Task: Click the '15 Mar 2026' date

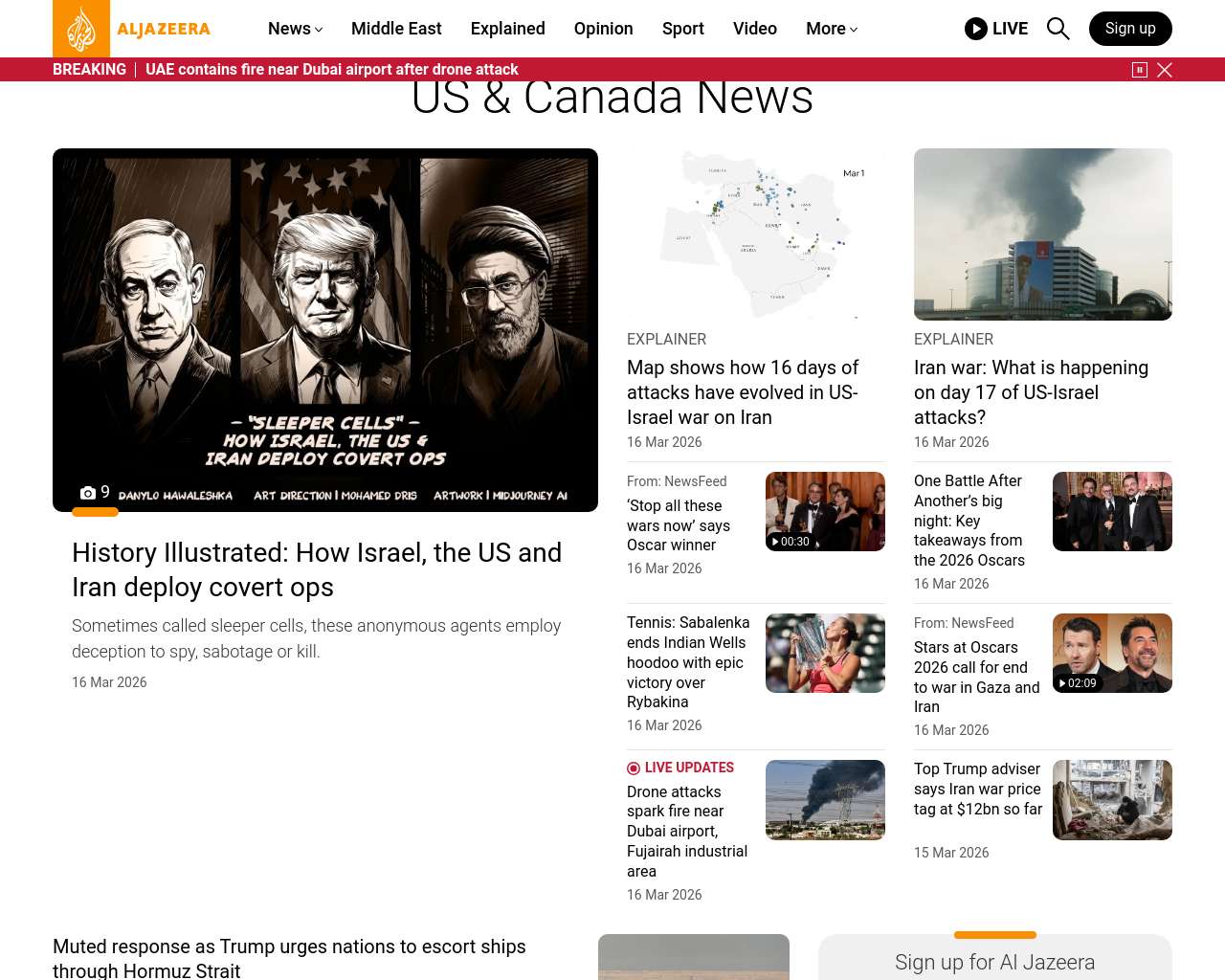Action: [951, 853]
